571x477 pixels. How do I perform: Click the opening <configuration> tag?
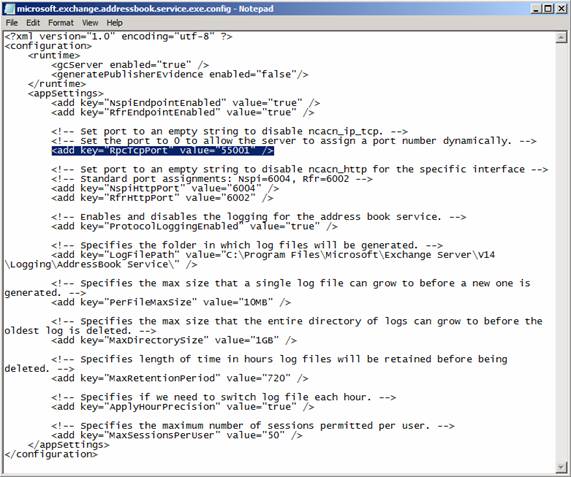pos(48,46)
